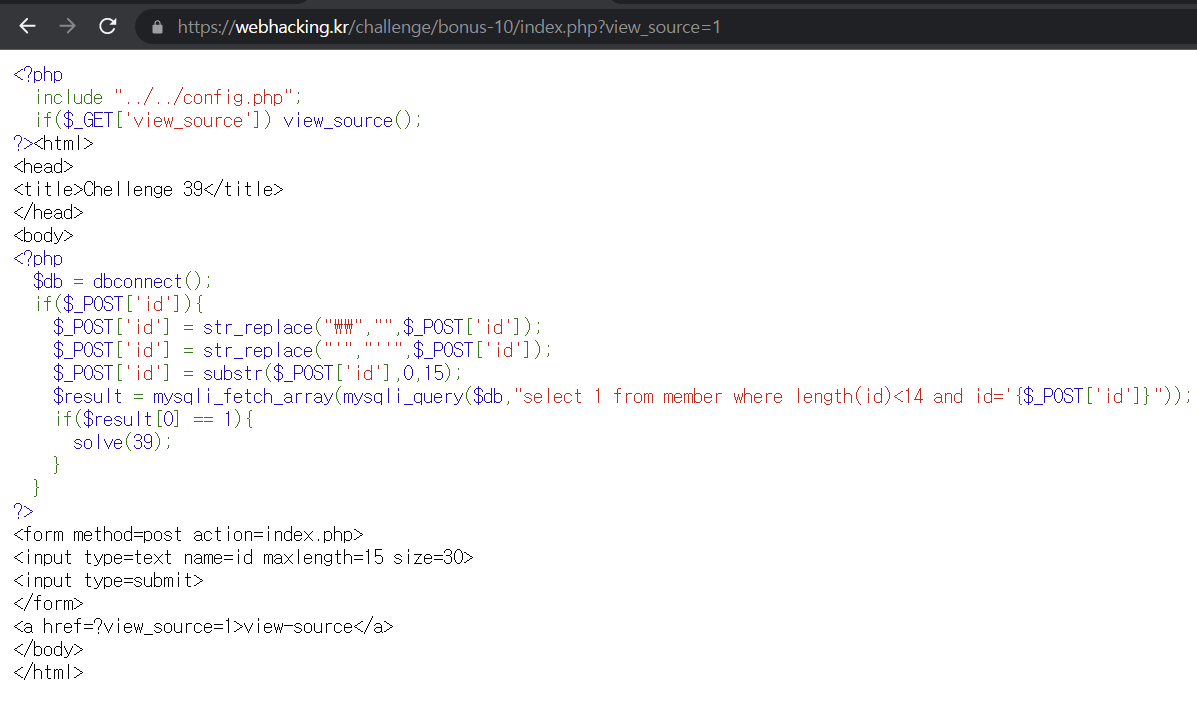The width and height of the screenshot is (1197, 708).
Task: Click the '<title>Chellenge 39</title>' line
Action: [x=148, y=189]
